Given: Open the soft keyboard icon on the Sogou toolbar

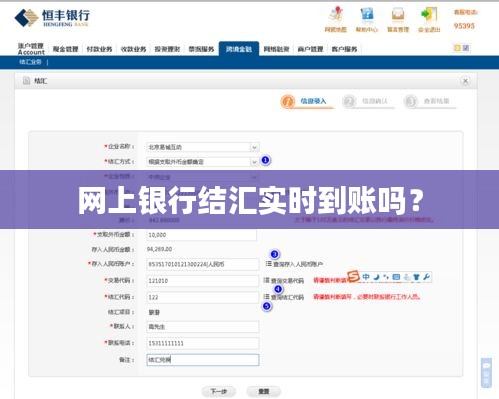Looking at the screenshot, I should point(396,277).
